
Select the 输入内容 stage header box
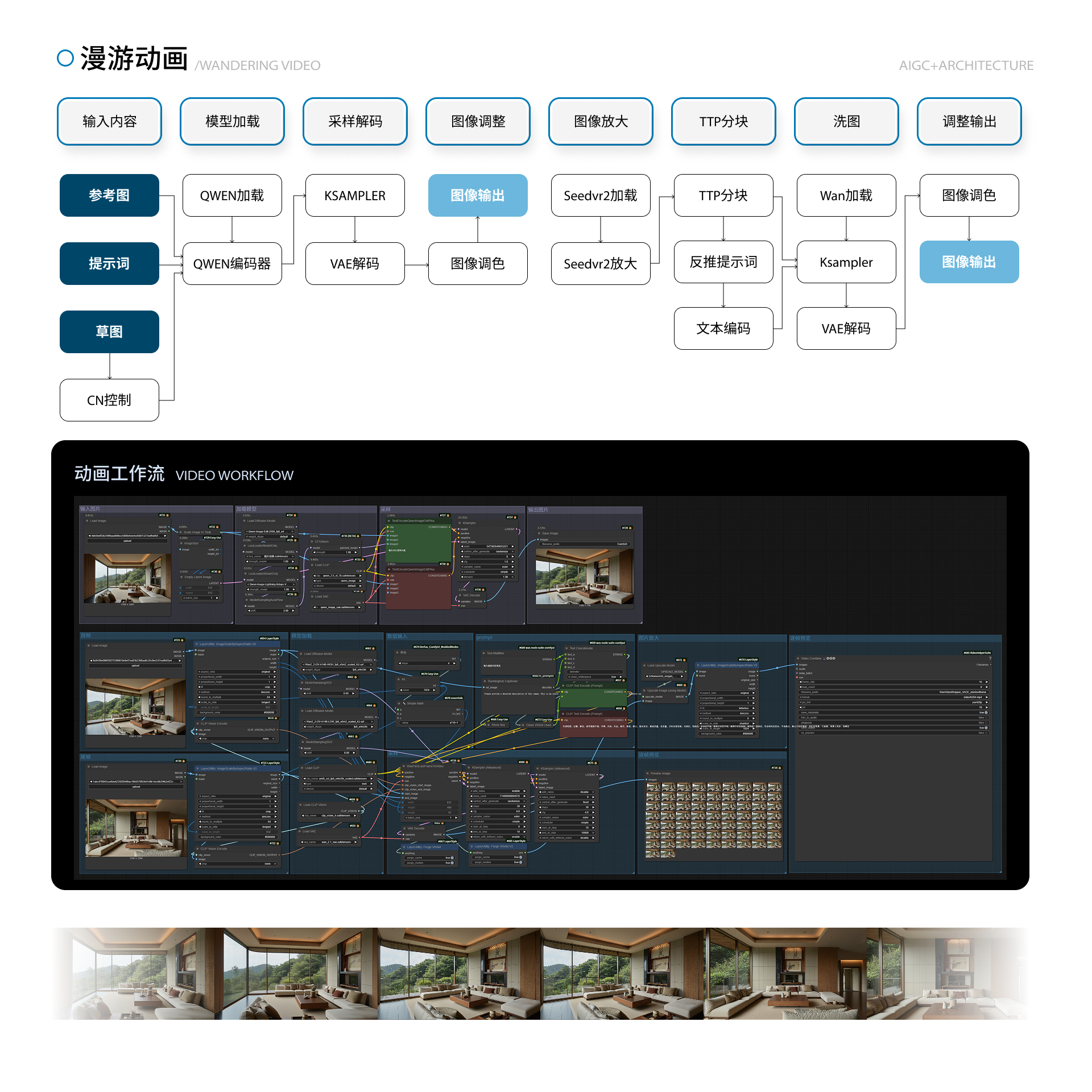[x=109, y=121]
